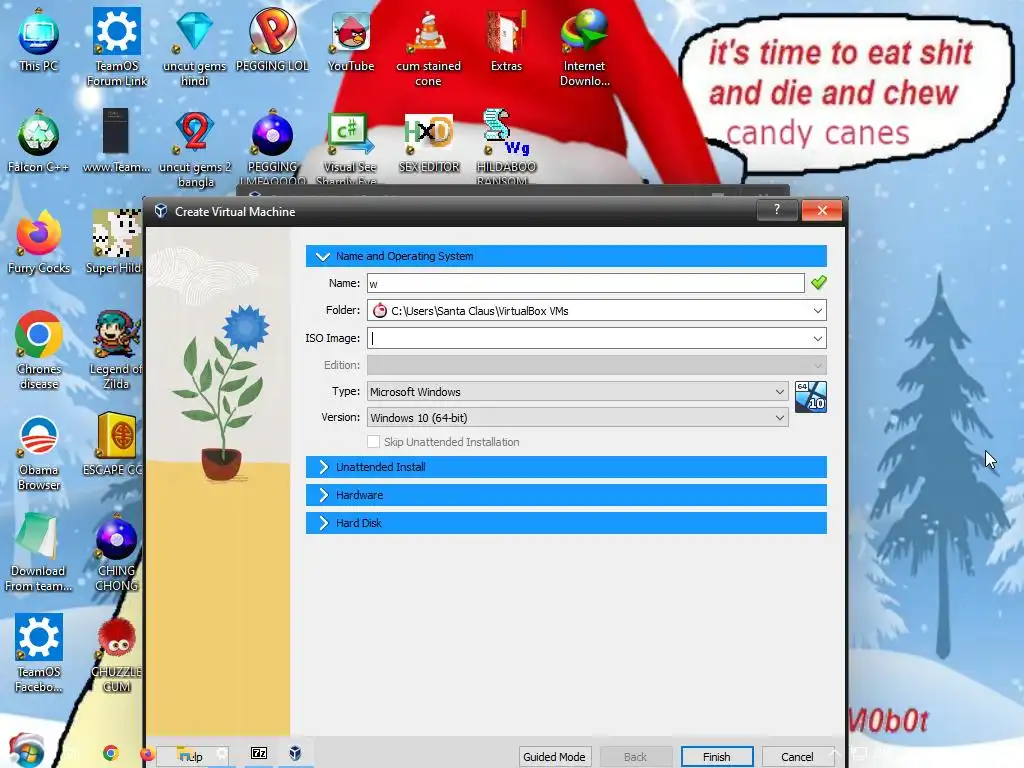Click the VLC cone desktop shortcut

click(x=428, y=47)
